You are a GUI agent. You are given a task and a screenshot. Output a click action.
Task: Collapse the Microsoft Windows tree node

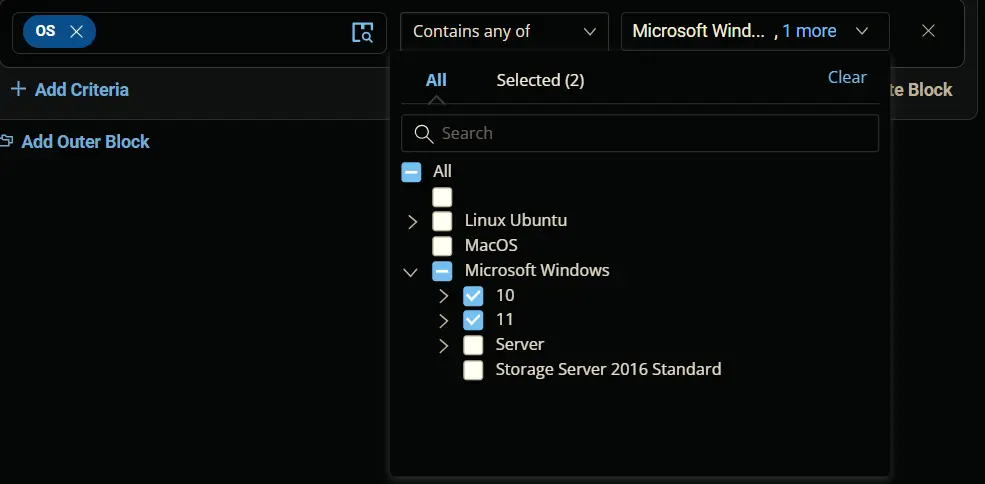click(x=410, y=272)
